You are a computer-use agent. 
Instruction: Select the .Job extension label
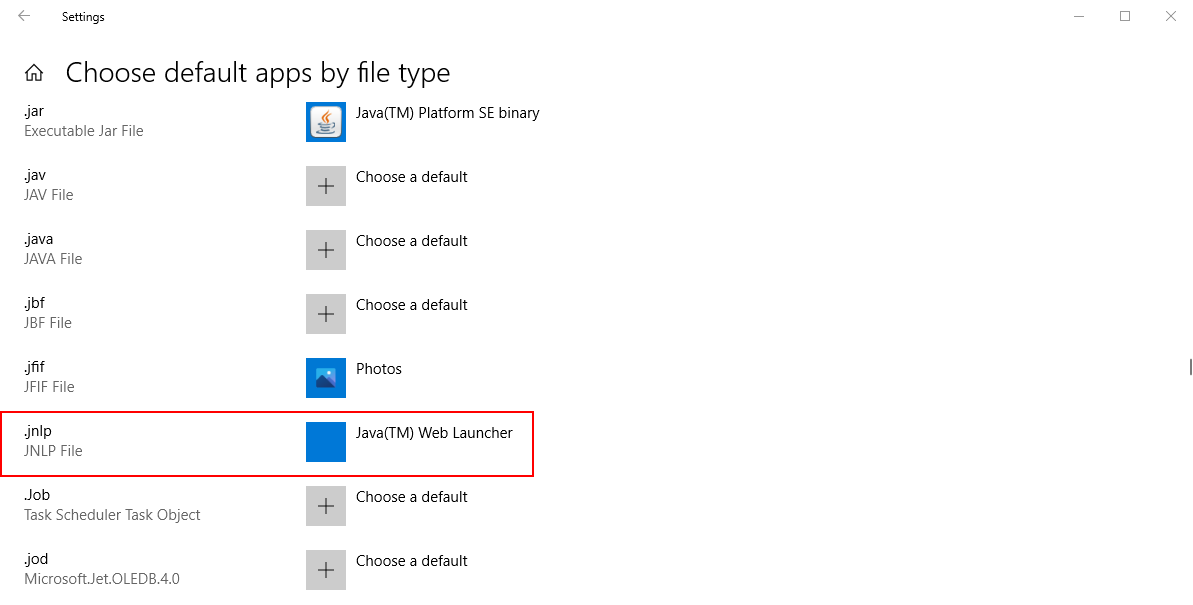coord(37,495)
